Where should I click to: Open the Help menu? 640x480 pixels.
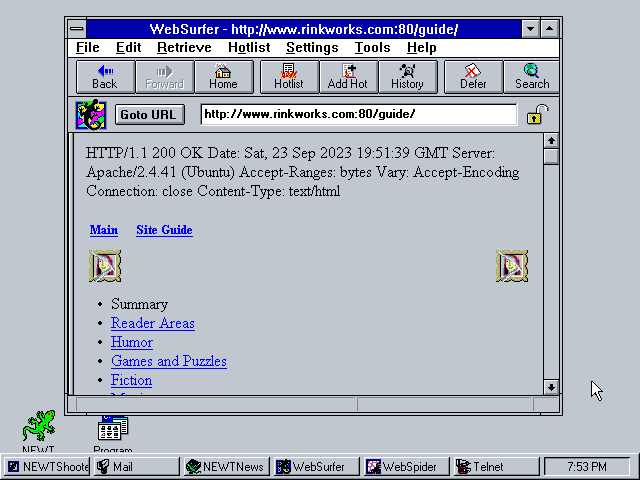pos(422,48)
